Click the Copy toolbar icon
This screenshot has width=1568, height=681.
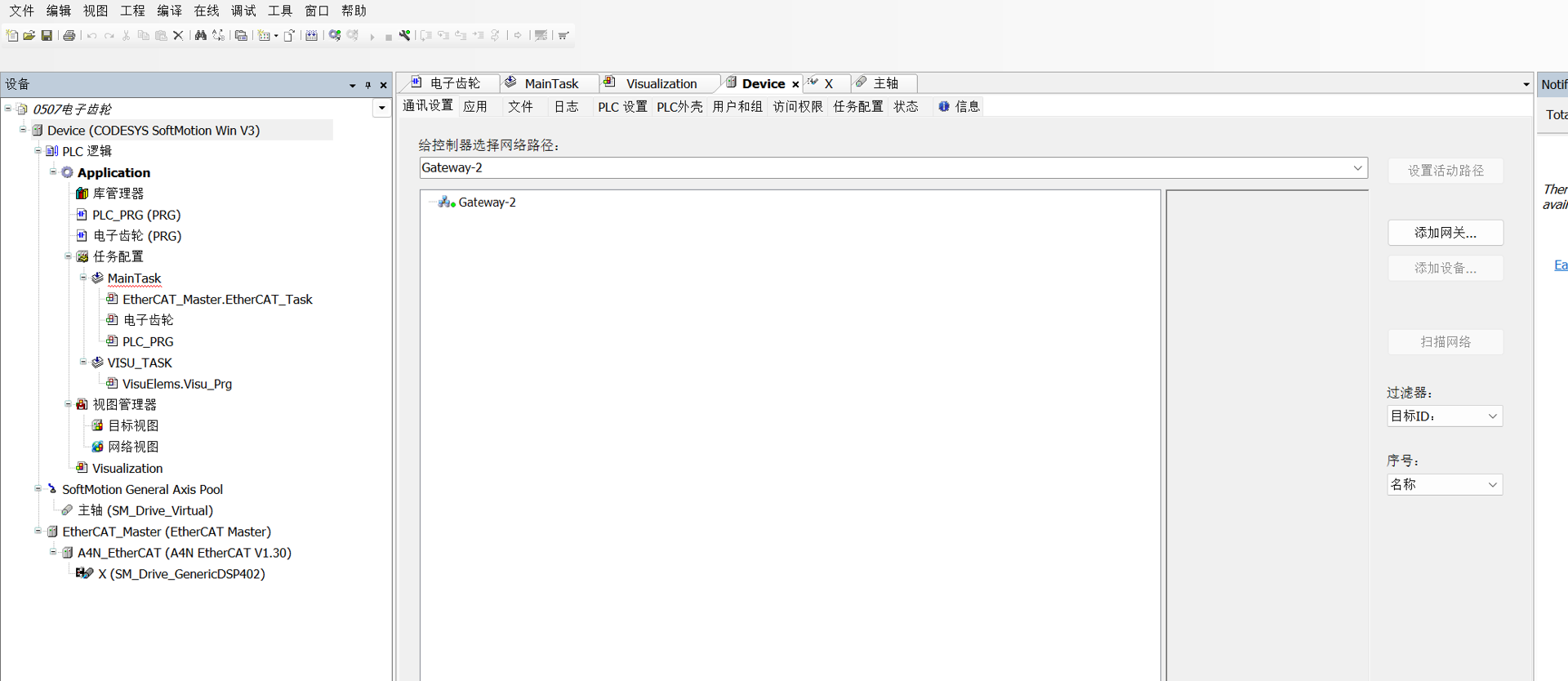144,35
